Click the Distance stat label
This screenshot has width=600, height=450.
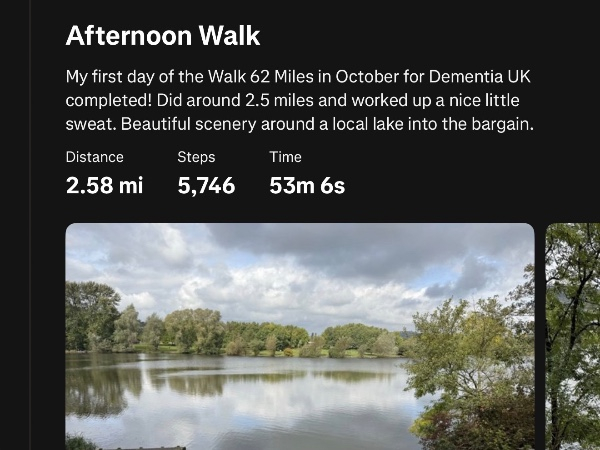(x=95, y=157)
